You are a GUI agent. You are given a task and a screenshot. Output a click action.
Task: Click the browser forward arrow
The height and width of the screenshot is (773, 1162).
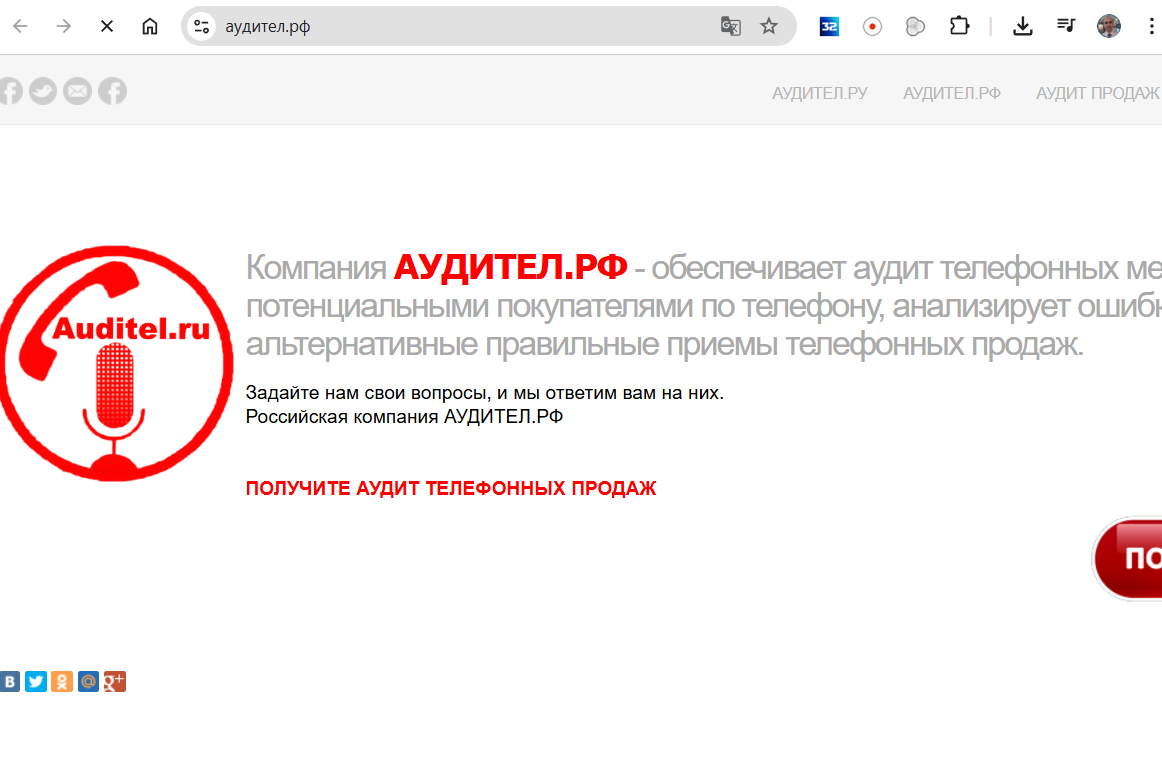pos(64,27)
